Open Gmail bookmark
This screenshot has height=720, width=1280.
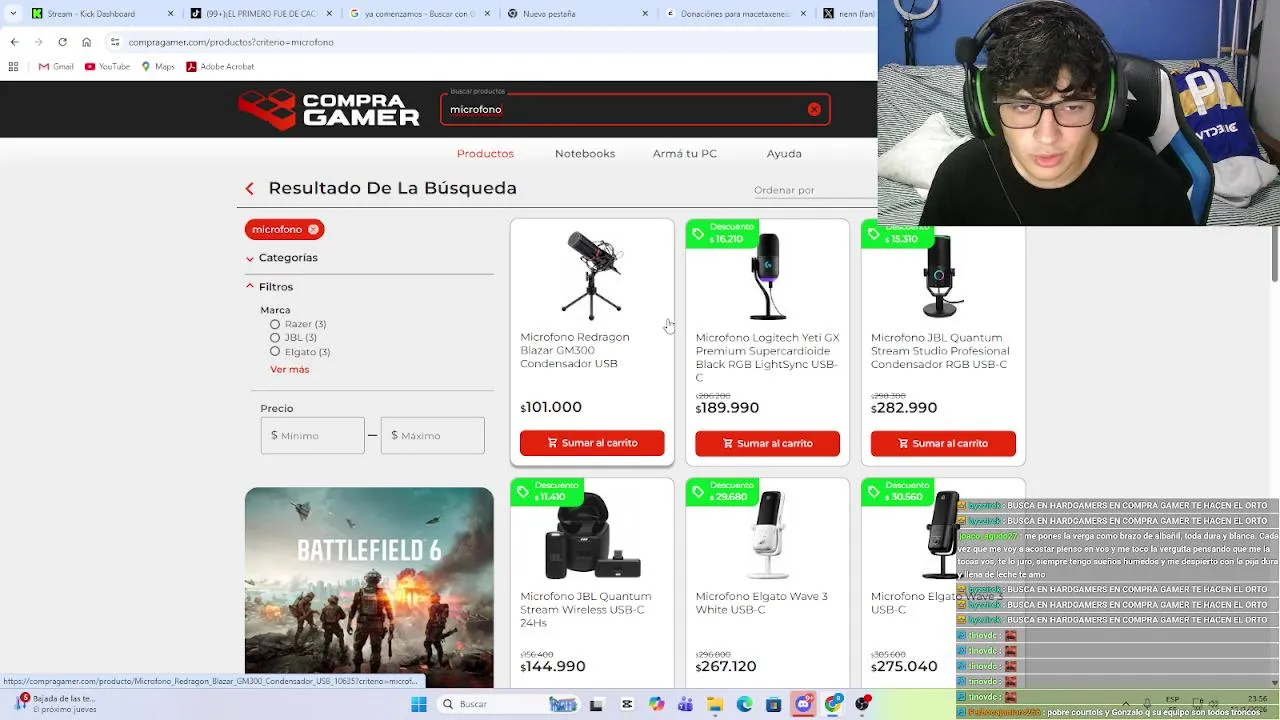pyautogui.click(x=56, y=66)
